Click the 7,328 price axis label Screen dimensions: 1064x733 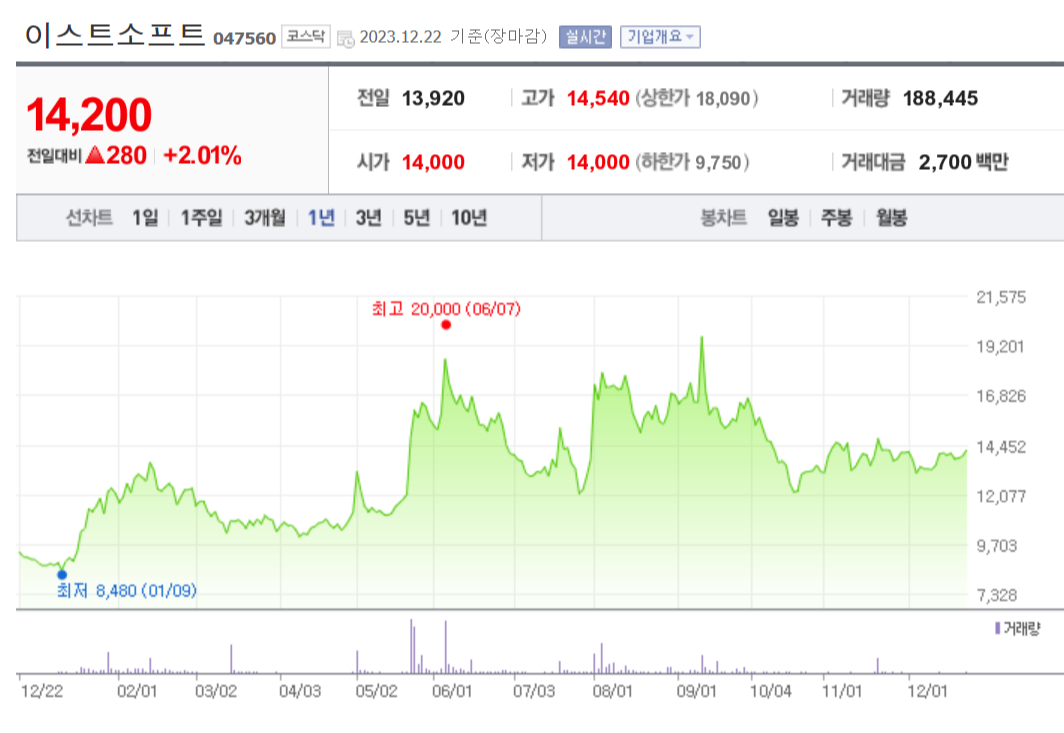point(997,595)
